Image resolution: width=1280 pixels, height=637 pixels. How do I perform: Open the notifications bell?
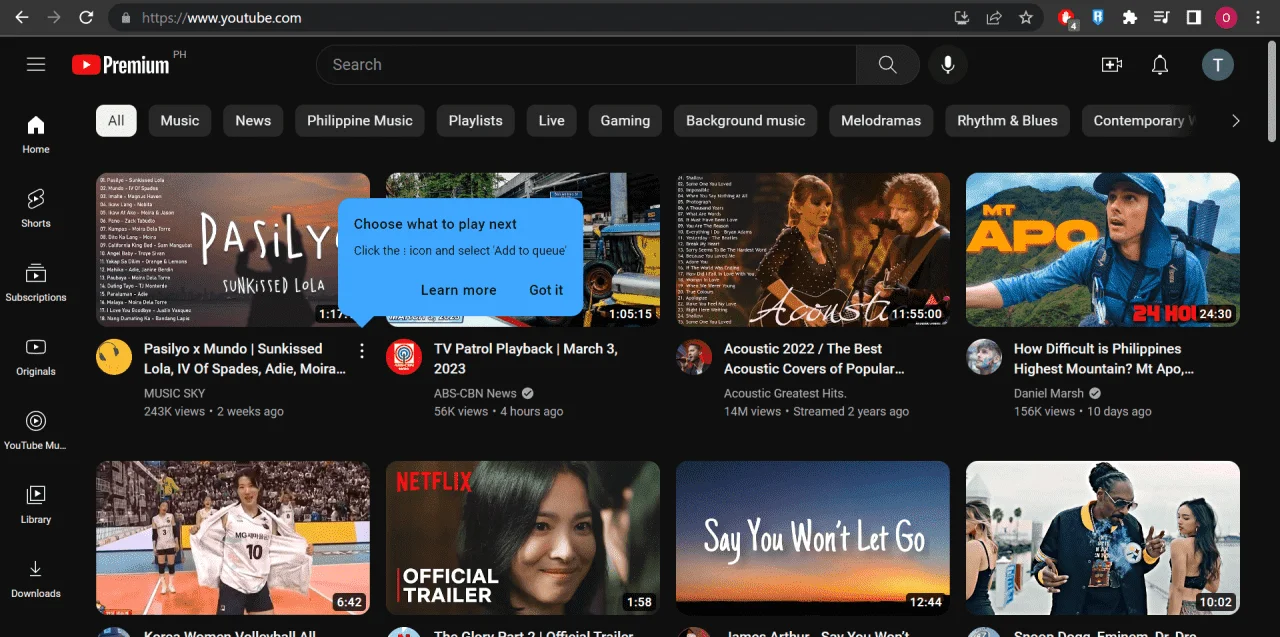(1160, 65)
